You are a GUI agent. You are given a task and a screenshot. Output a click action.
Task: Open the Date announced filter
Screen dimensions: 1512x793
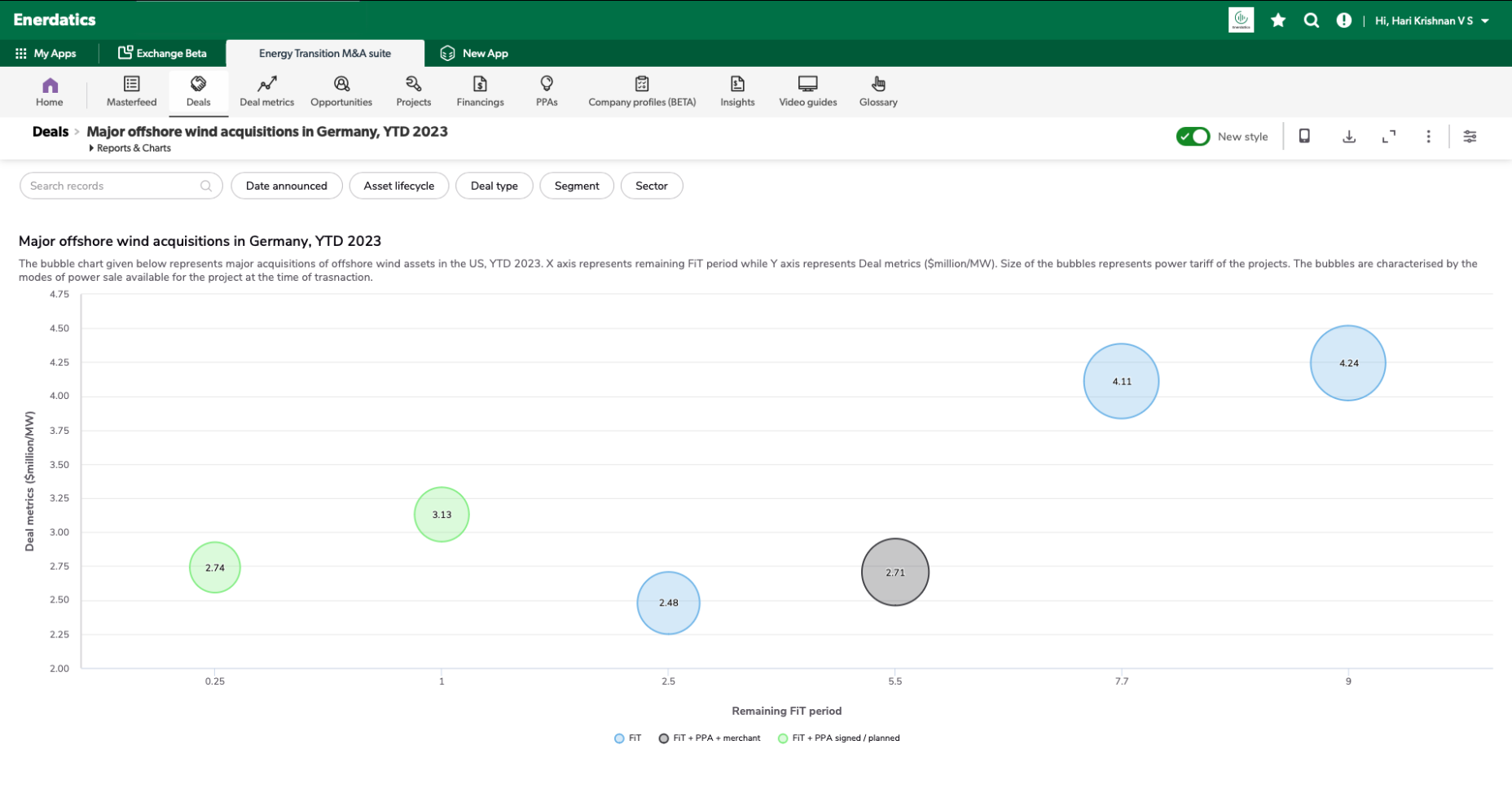(286, 186)
